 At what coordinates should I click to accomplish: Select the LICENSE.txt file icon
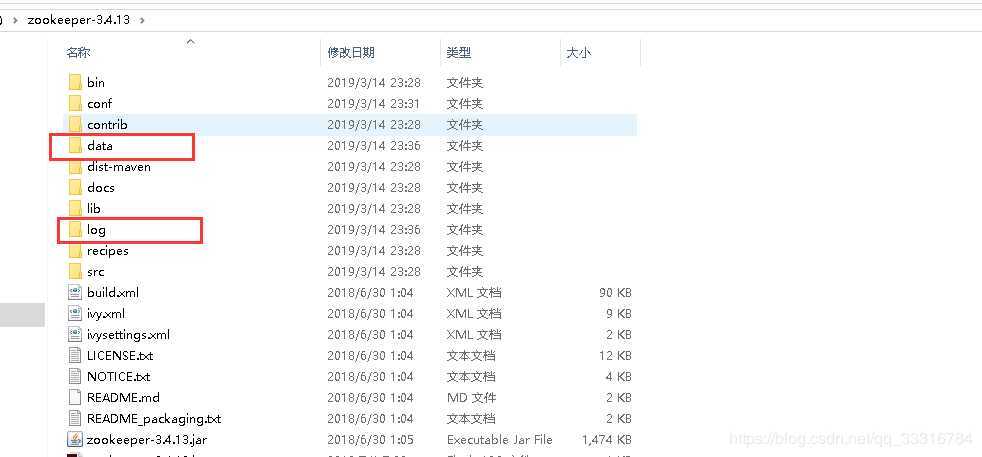click(75, 356)
